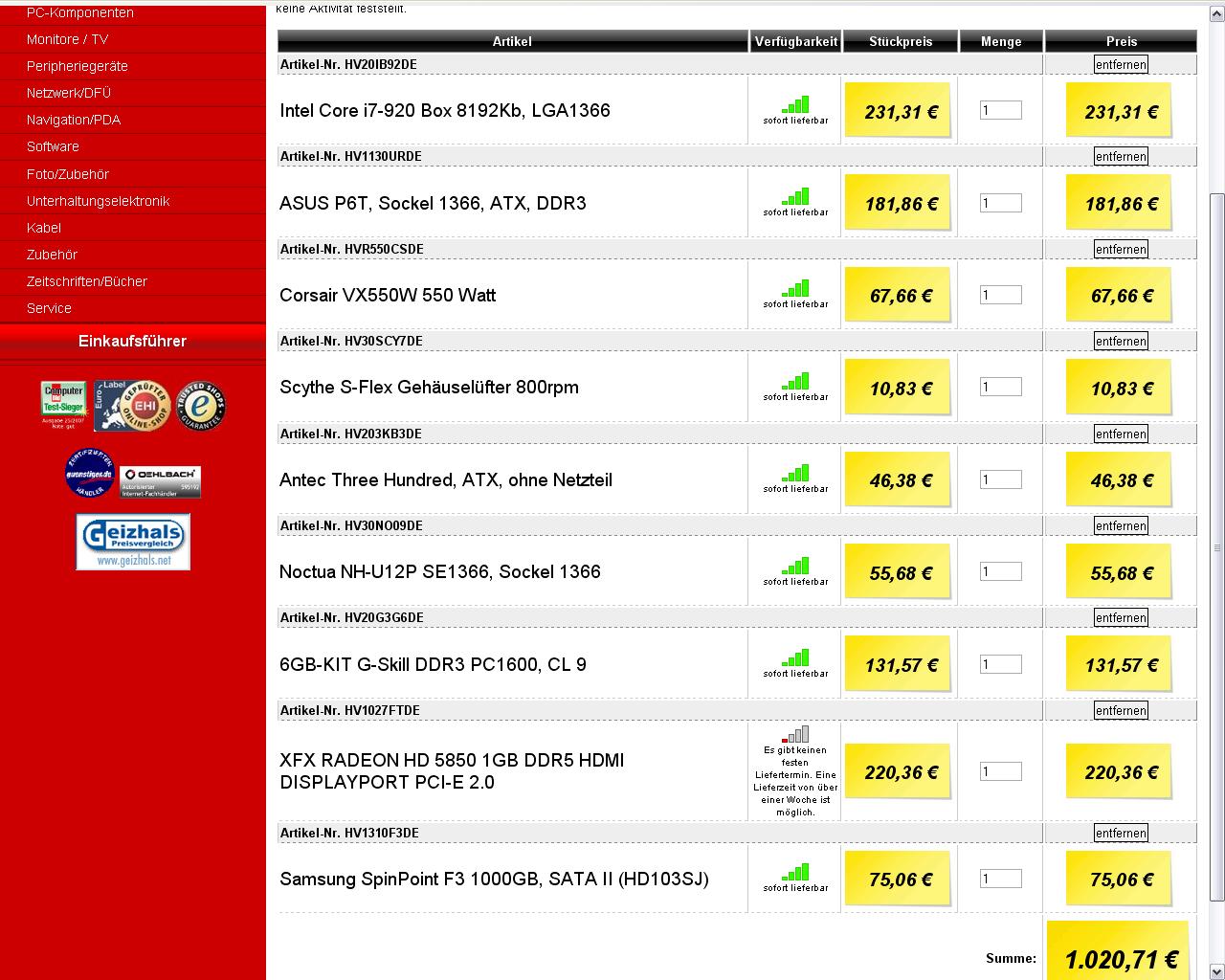Click availability bars for Noctua NH-U12P
Screen dimensions: 1225x980
point(795,566)
